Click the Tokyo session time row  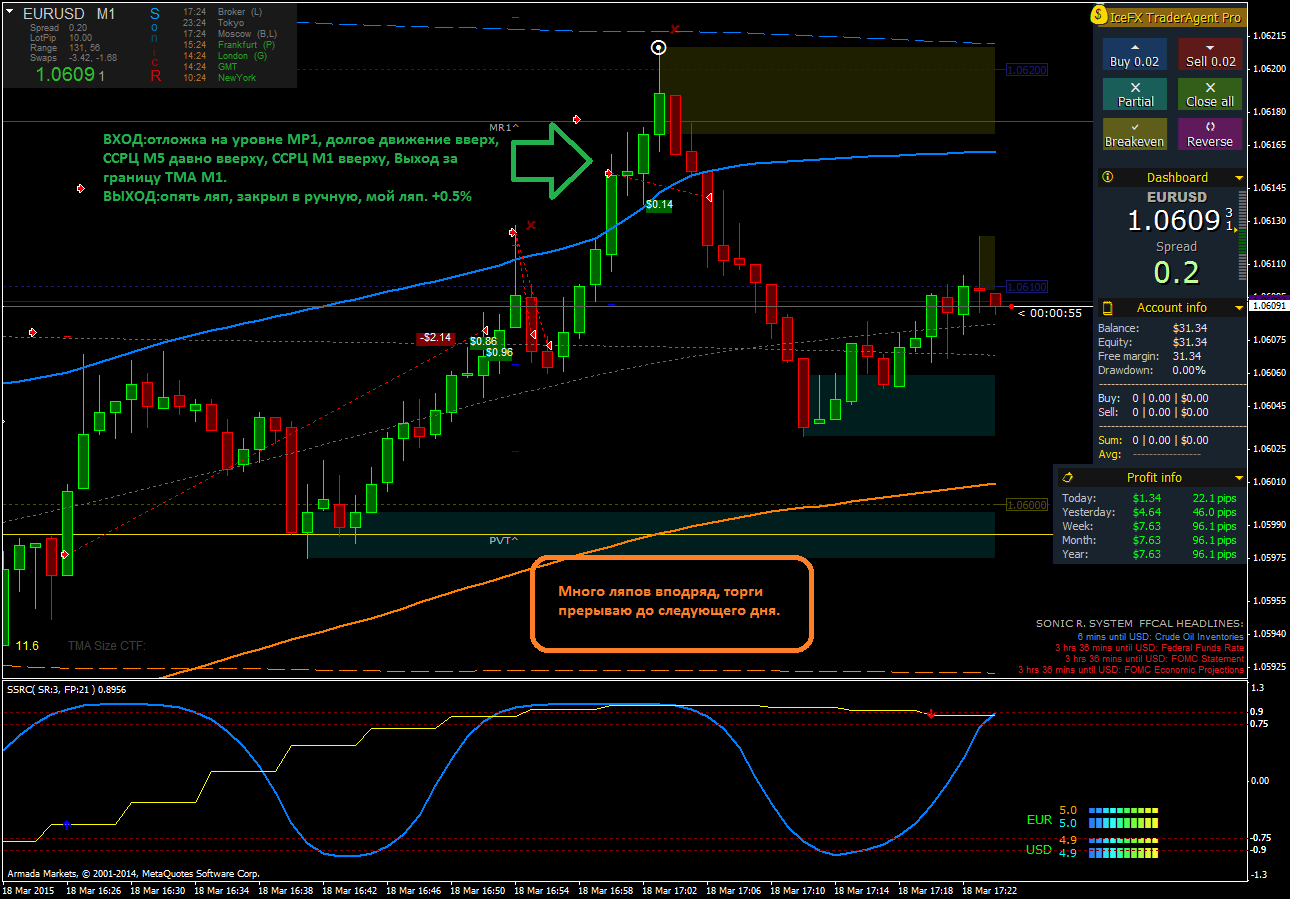[214, 22]
